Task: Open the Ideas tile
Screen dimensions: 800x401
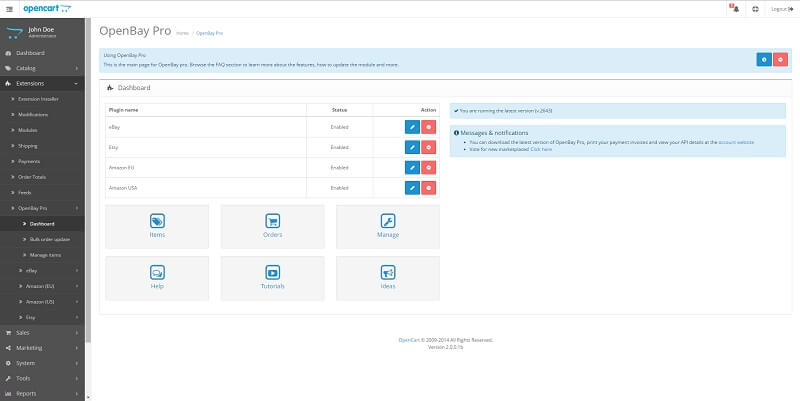Action: (x=388, y=278)
